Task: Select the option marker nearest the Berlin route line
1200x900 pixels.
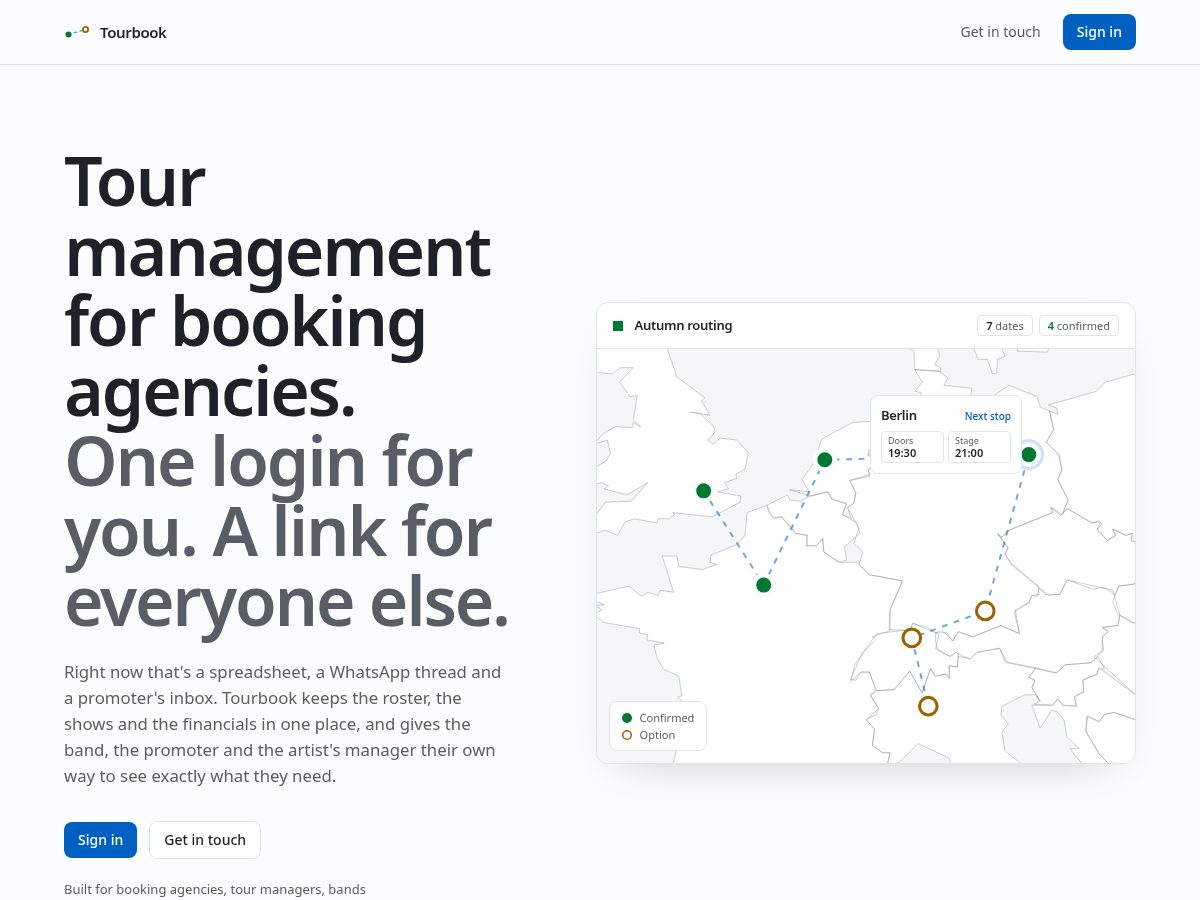Action: (985, 611)
